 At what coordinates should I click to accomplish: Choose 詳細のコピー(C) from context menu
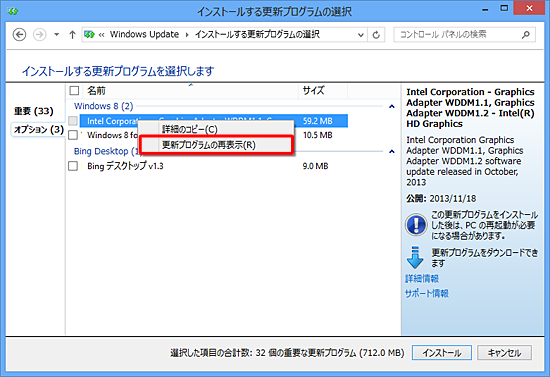point(216,129)
